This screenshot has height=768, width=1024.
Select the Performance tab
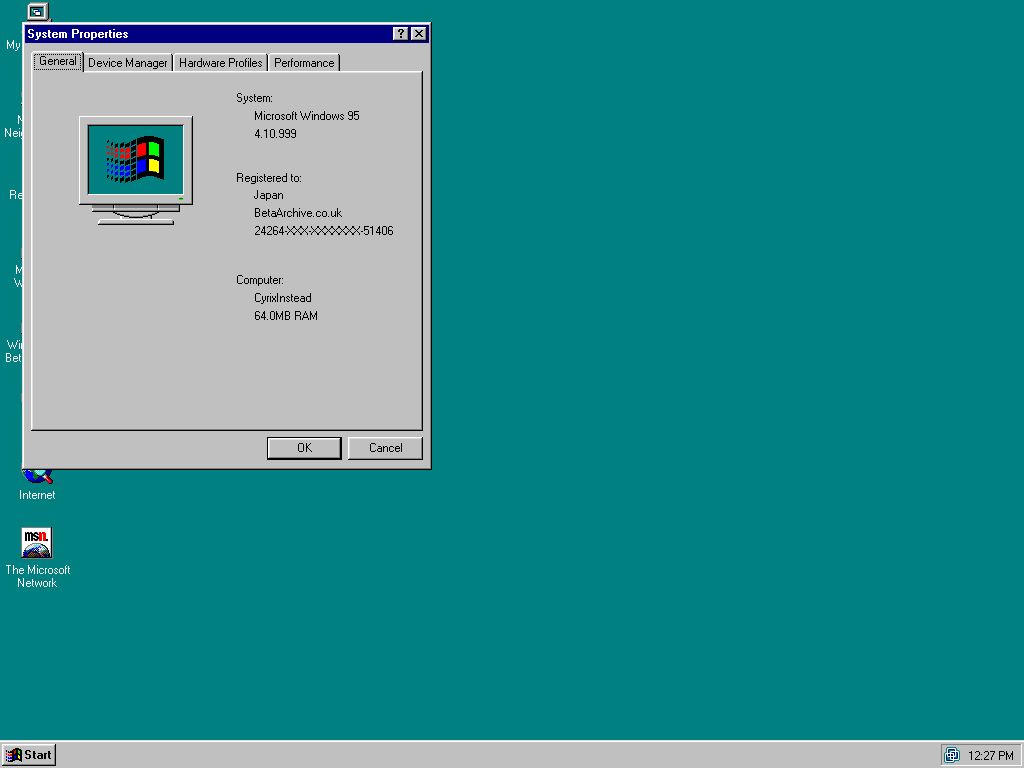304,63
